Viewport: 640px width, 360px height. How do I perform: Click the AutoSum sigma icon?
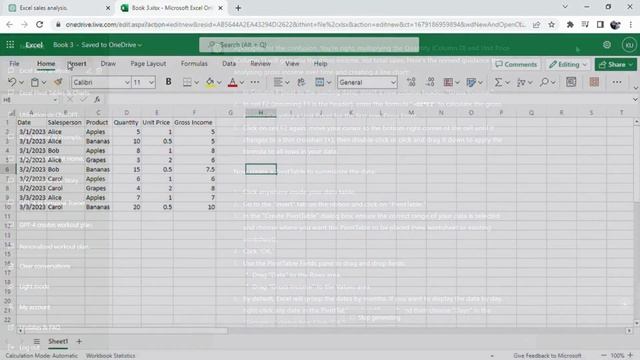(x=498, y=82)
